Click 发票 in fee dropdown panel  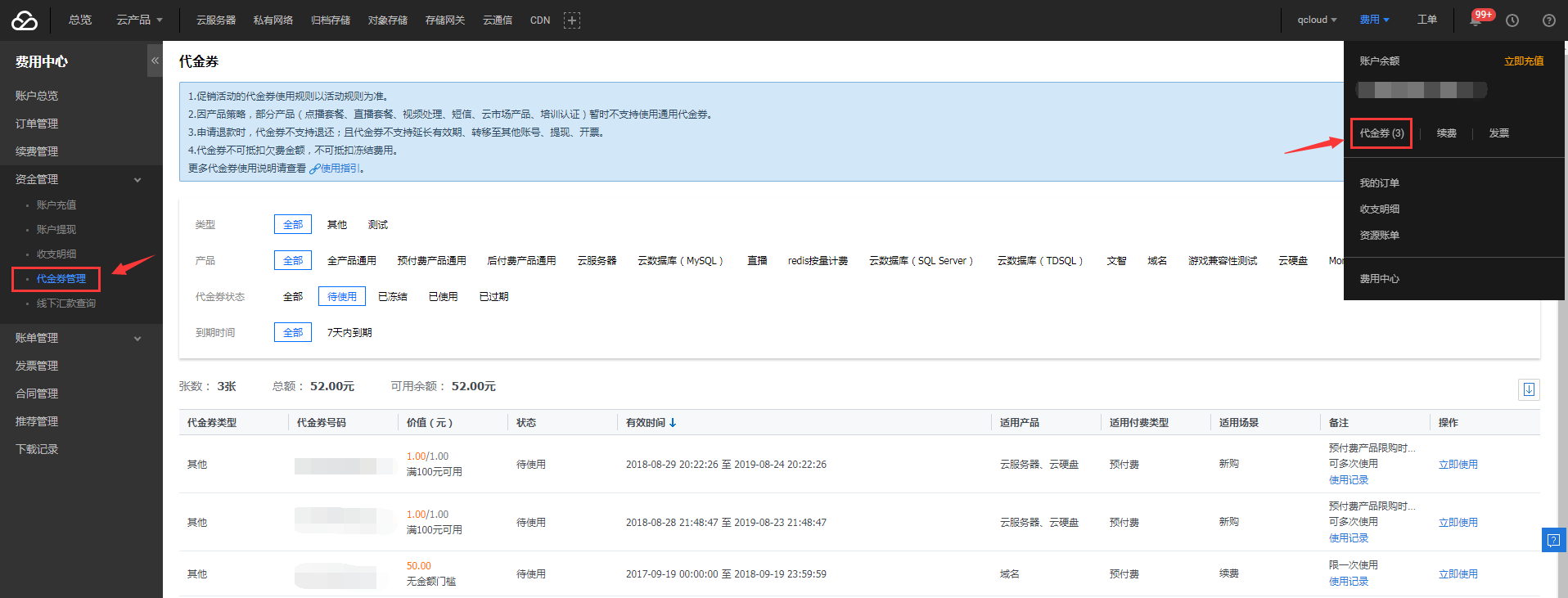pos(1499,133)
